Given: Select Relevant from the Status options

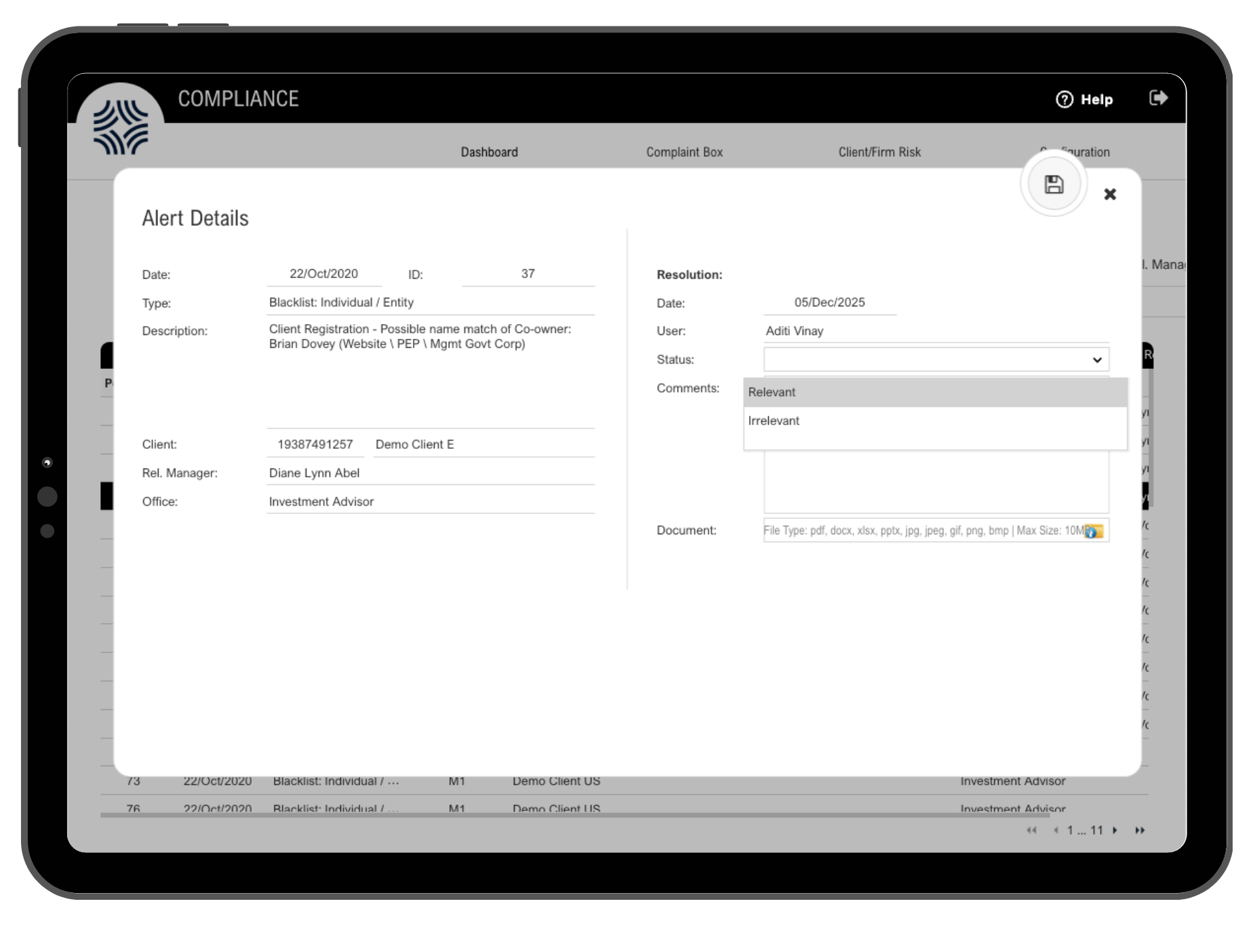Looking at the screenshot, I should point(773,392).
